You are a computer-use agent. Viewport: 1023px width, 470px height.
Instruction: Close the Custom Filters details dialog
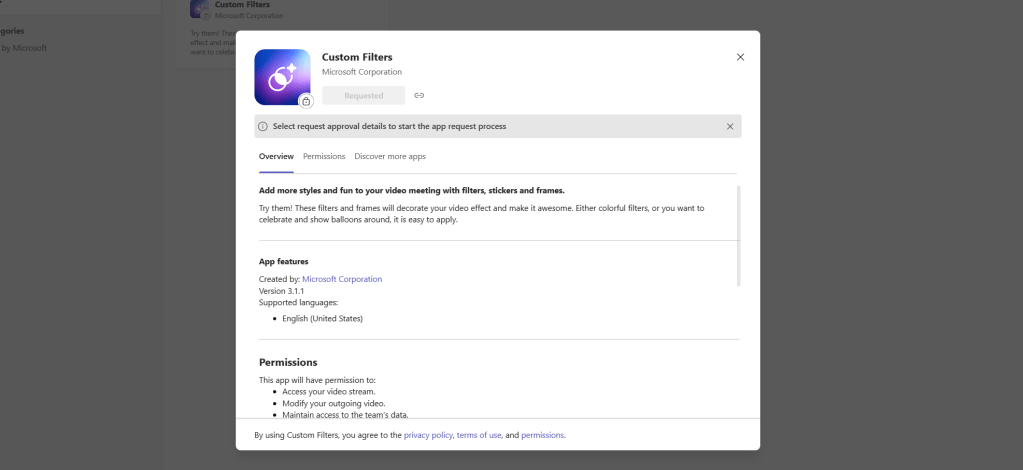[740, 57]
